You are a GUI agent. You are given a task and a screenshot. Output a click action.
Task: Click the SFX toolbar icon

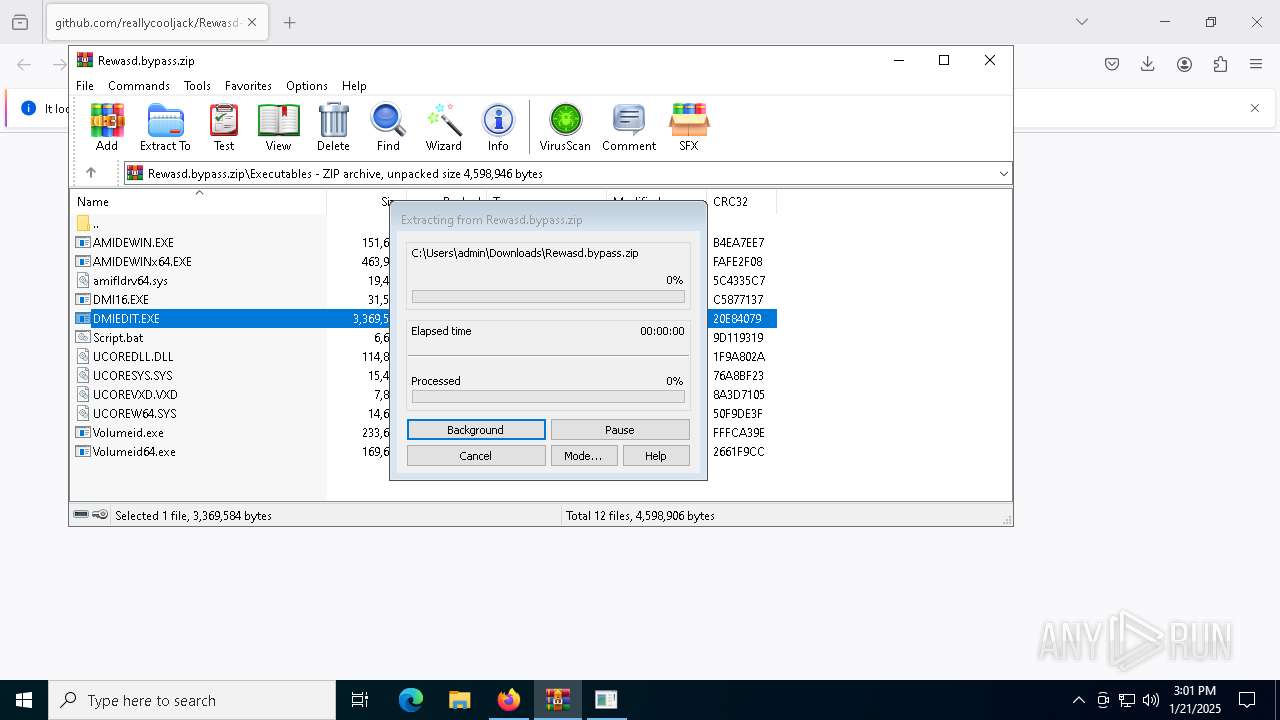coord(689,127)
